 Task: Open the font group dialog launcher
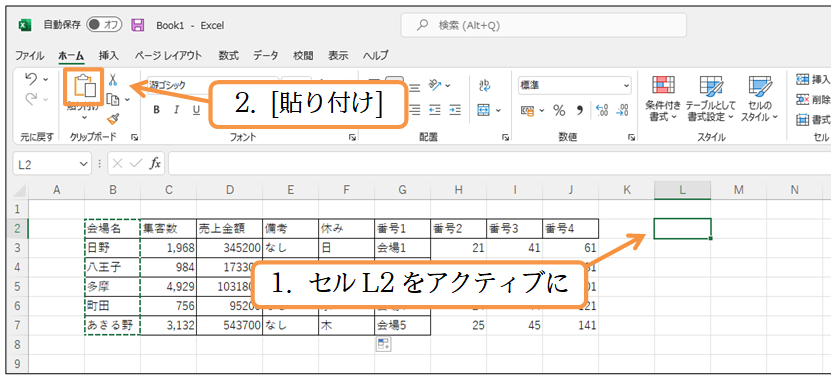point(352,138)
